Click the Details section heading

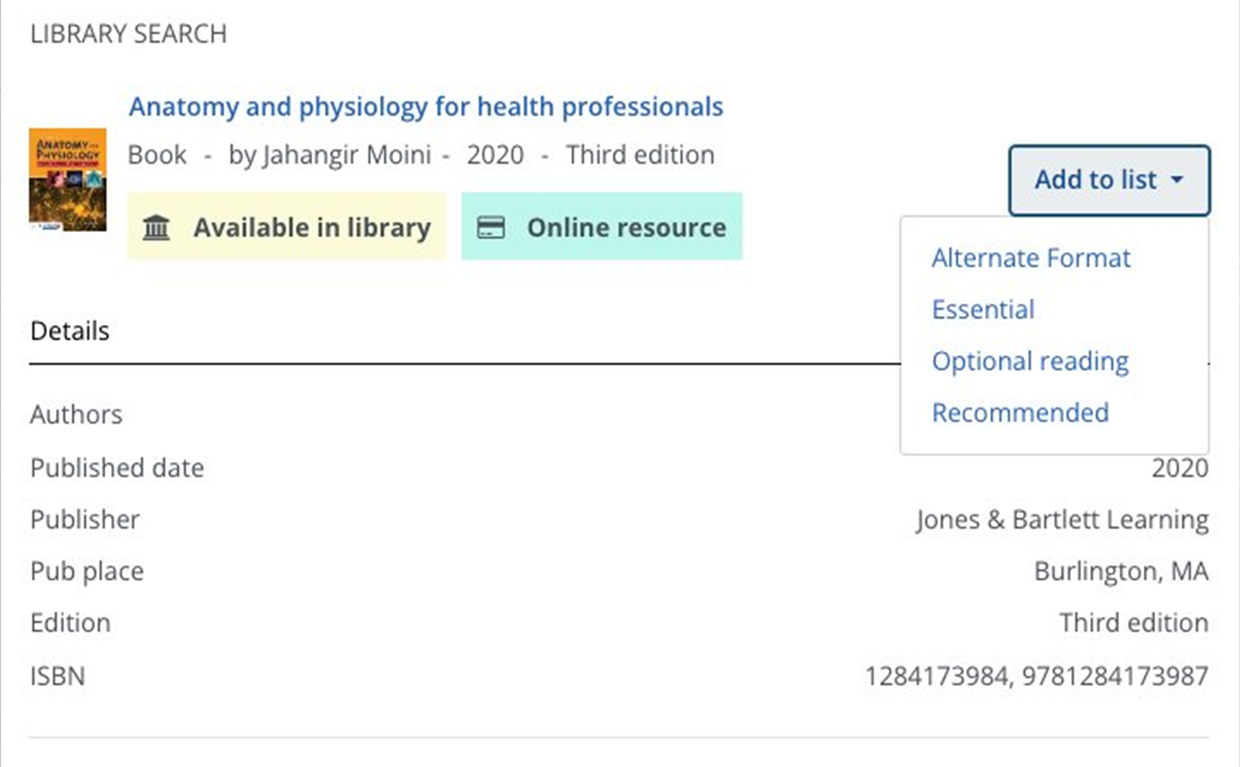point(70,331)
